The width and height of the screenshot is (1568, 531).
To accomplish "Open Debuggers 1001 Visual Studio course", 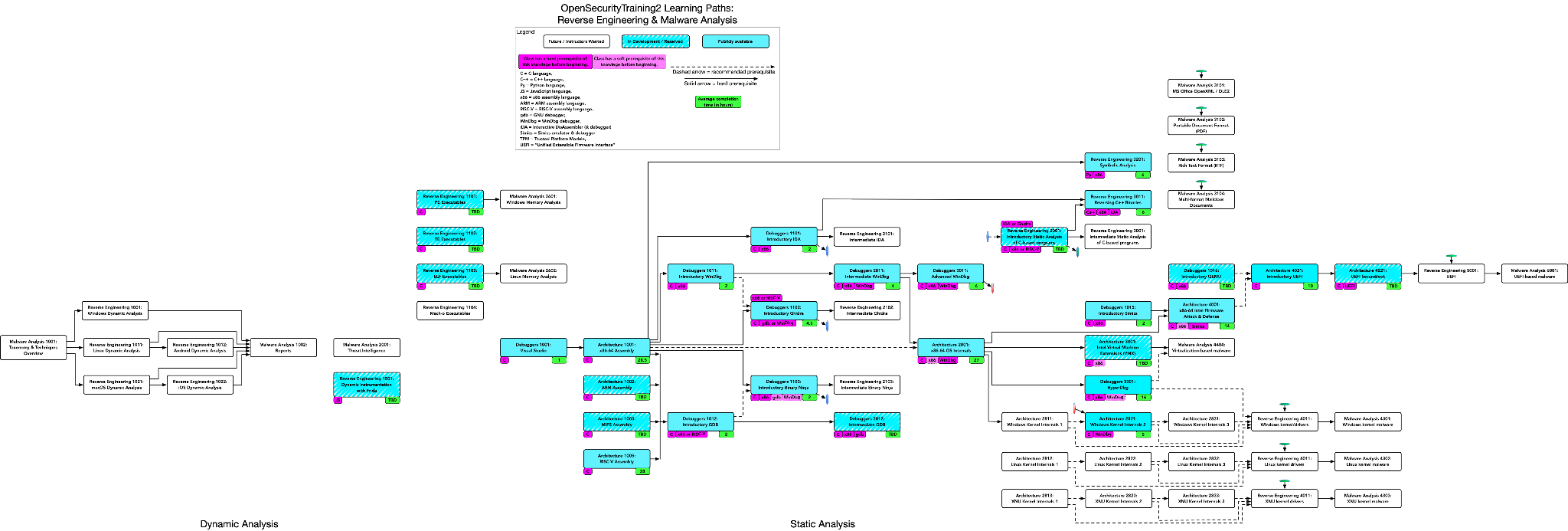I will [533, 347].
